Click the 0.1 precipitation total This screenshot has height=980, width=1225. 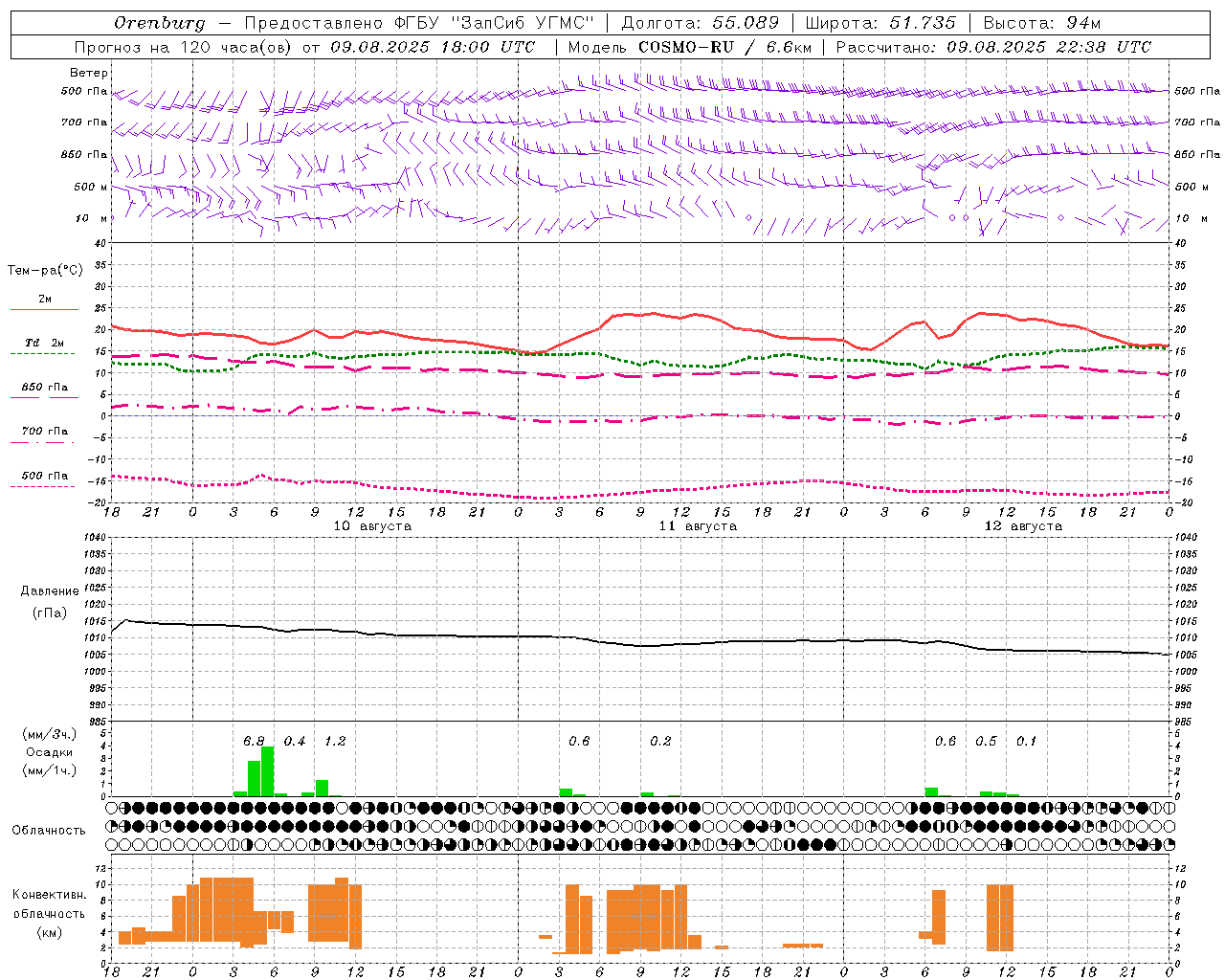click(x=1026, y=742)
